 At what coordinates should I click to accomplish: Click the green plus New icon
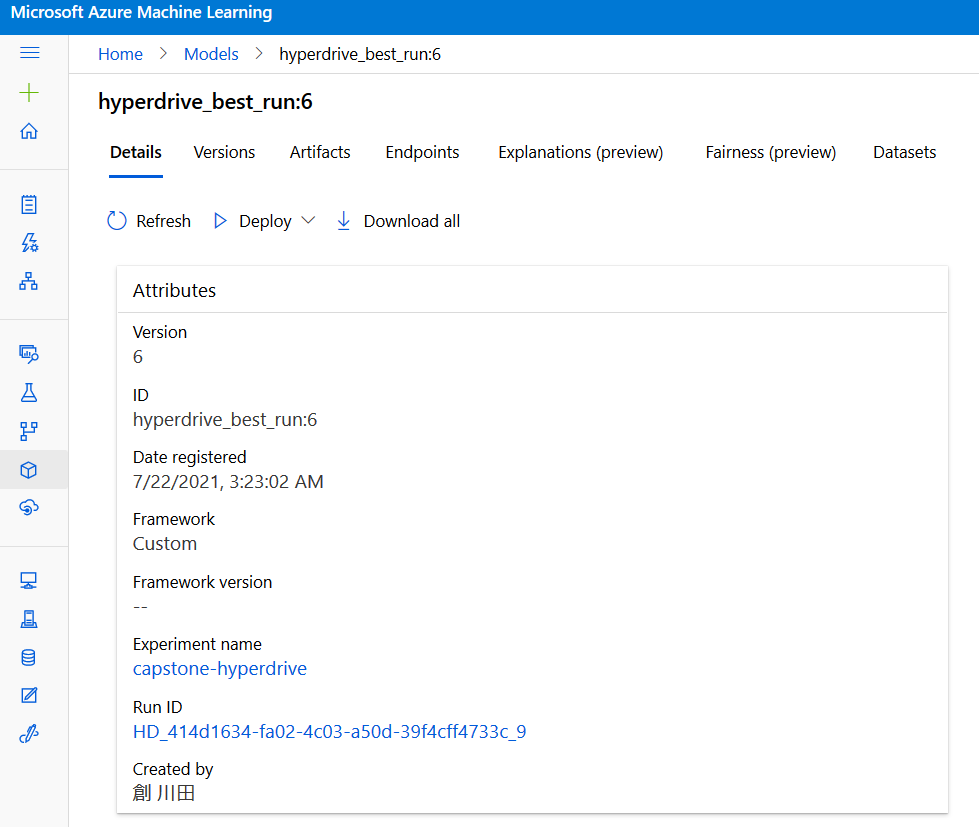29,93
